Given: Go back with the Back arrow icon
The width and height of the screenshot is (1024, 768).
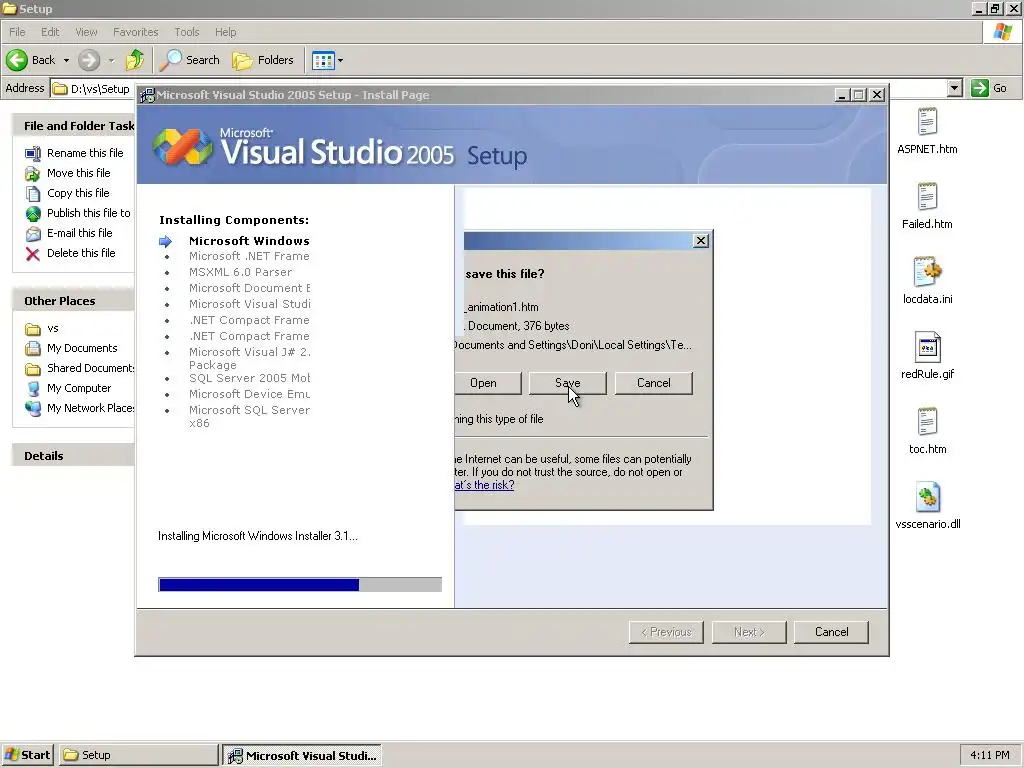Looking at the screenshot, I should [18, 60].
